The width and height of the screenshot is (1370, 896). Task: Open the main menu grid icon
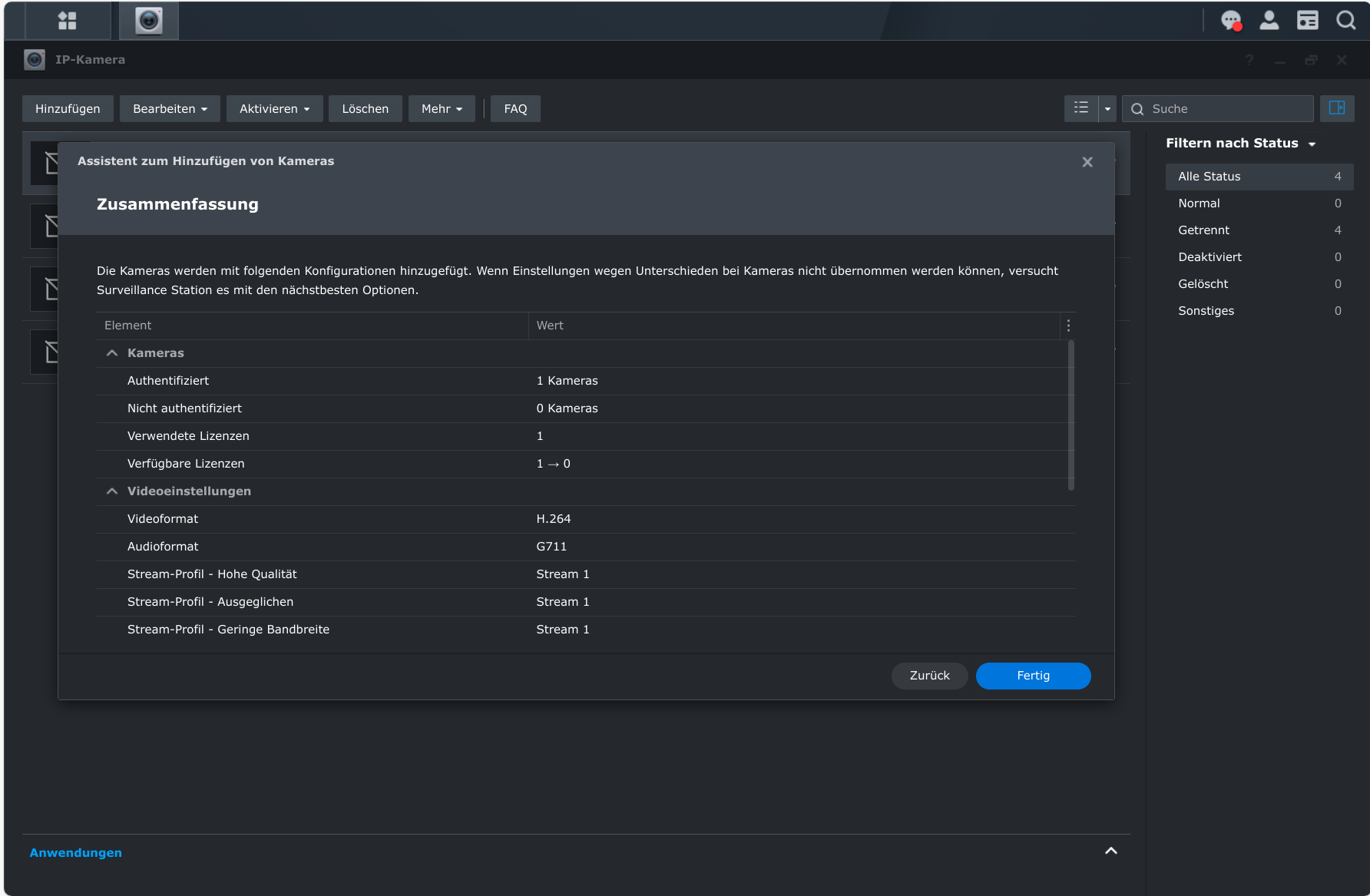click(68, 21)
